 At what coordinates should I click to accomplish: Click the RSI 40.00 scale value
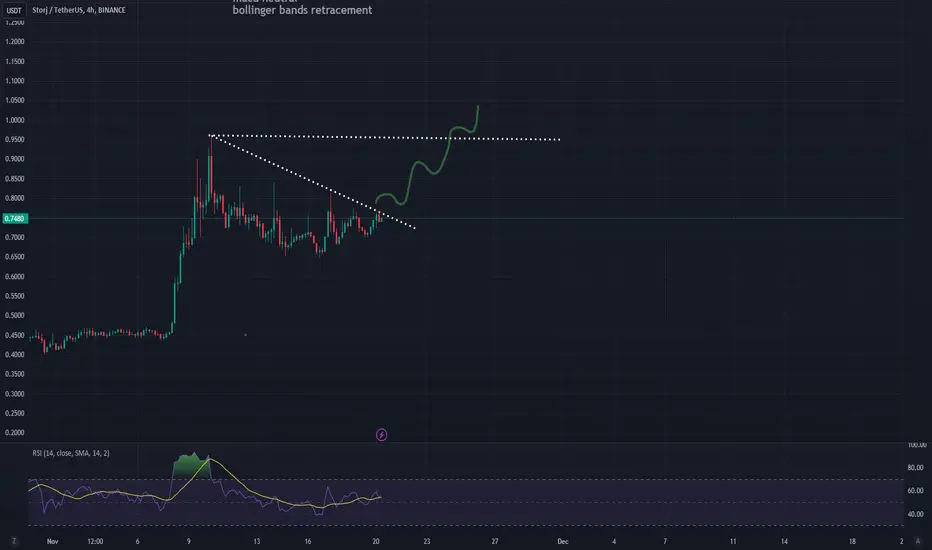(915, 514)
